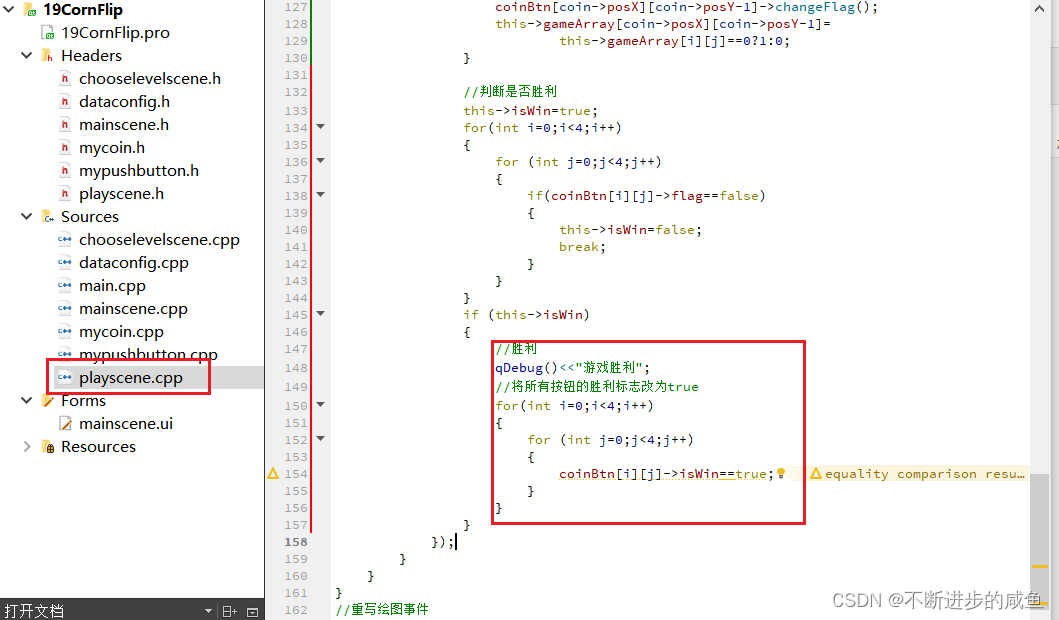Click the //判断是否胜利 comment
The image size is (1059, 620).
click(x=510, y=91)
